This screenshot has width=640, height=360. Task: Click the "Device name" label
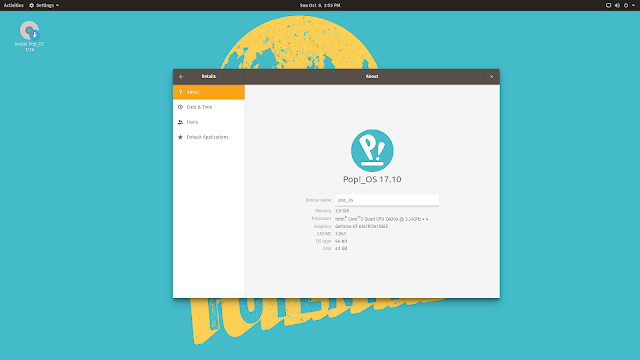tap(318, 200)
